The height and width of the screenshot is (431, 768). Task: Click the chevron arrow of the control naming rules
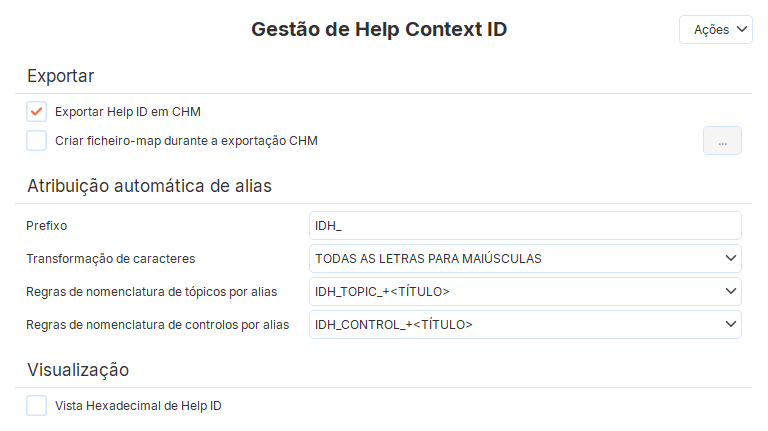pos(729,325)
